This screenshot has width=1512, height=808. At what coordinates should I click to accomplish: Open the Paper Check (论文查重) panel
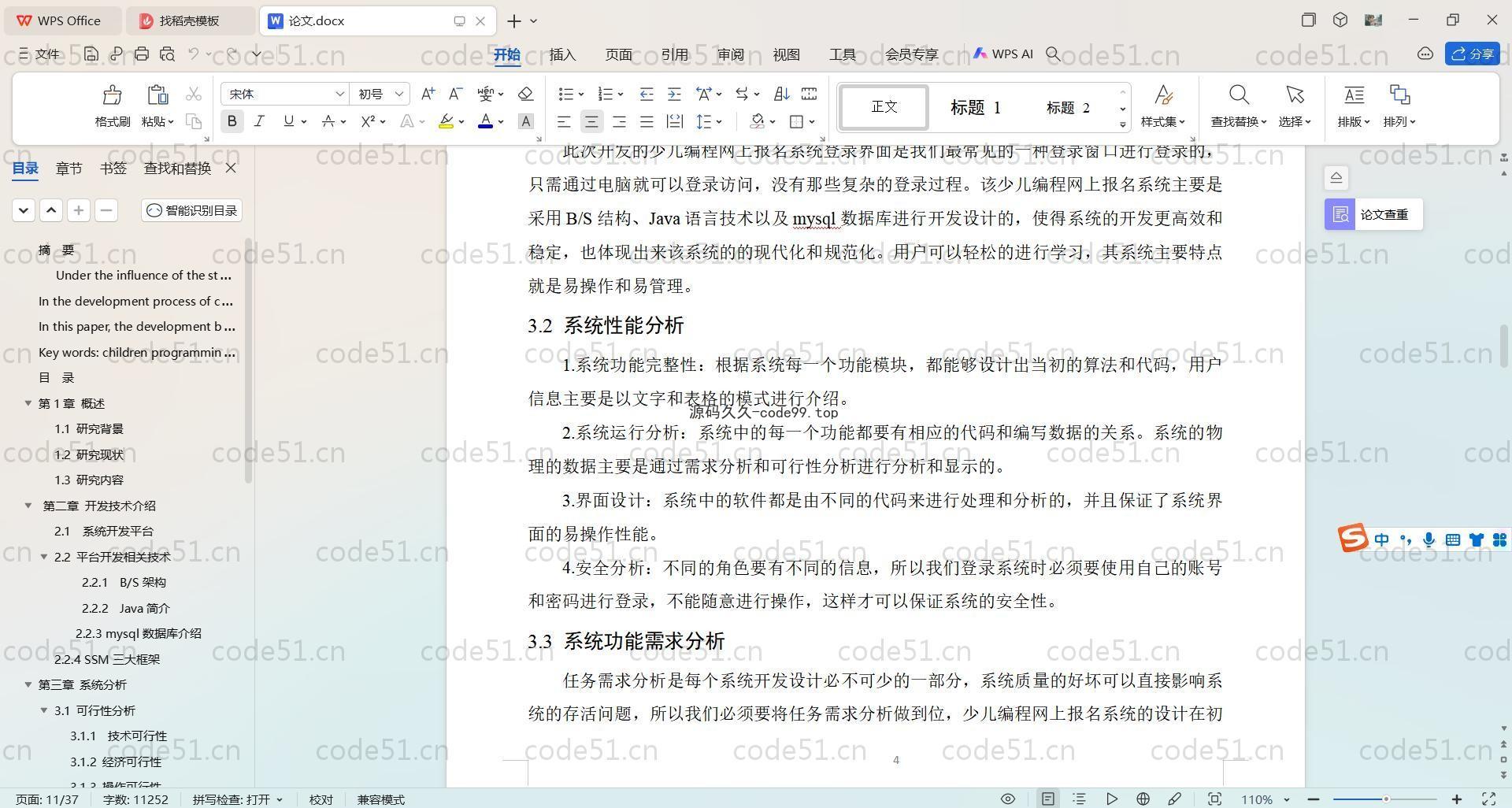point(1373,214)
